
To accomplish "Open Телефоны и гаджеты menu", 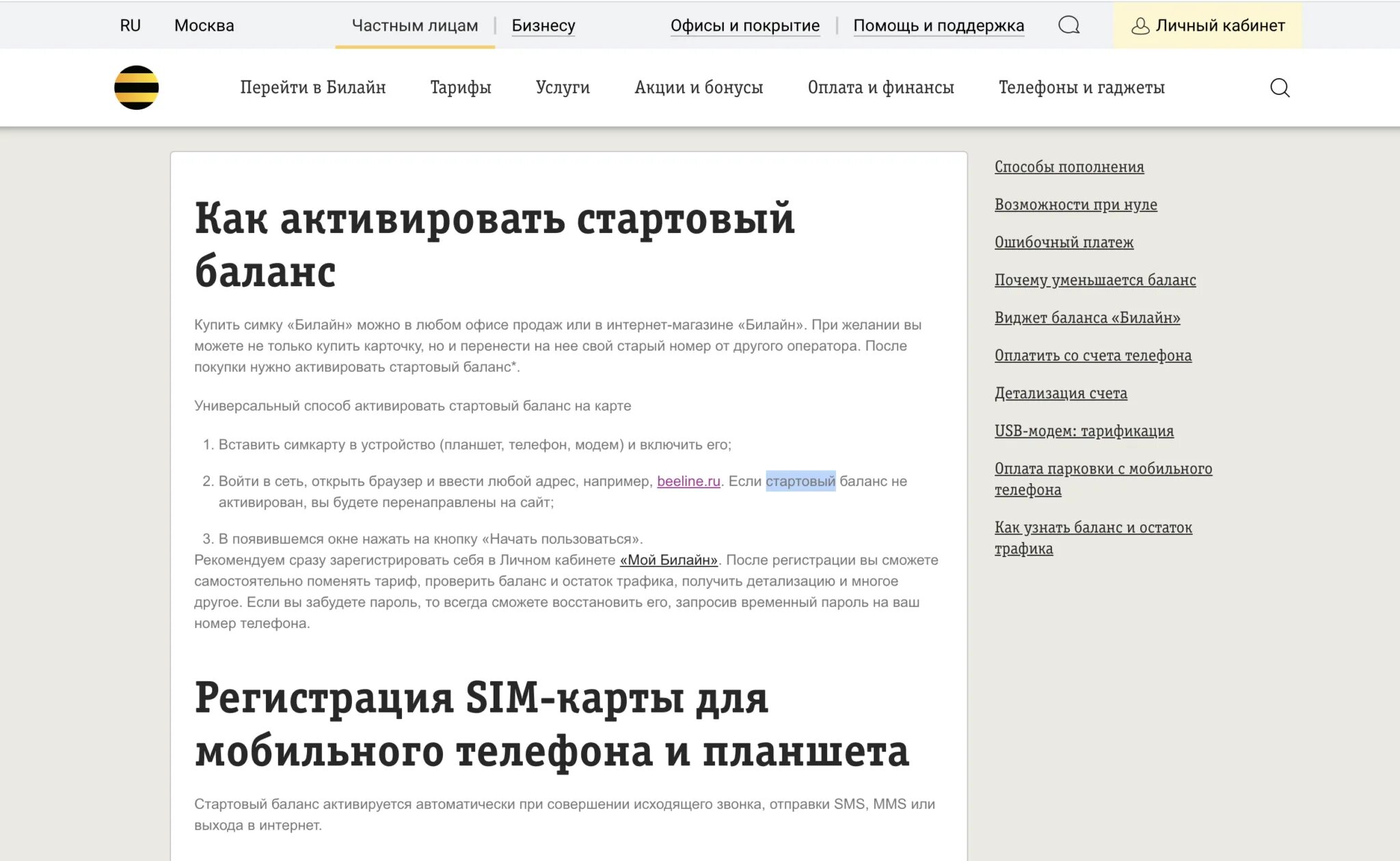I will tap(1081, 87).
